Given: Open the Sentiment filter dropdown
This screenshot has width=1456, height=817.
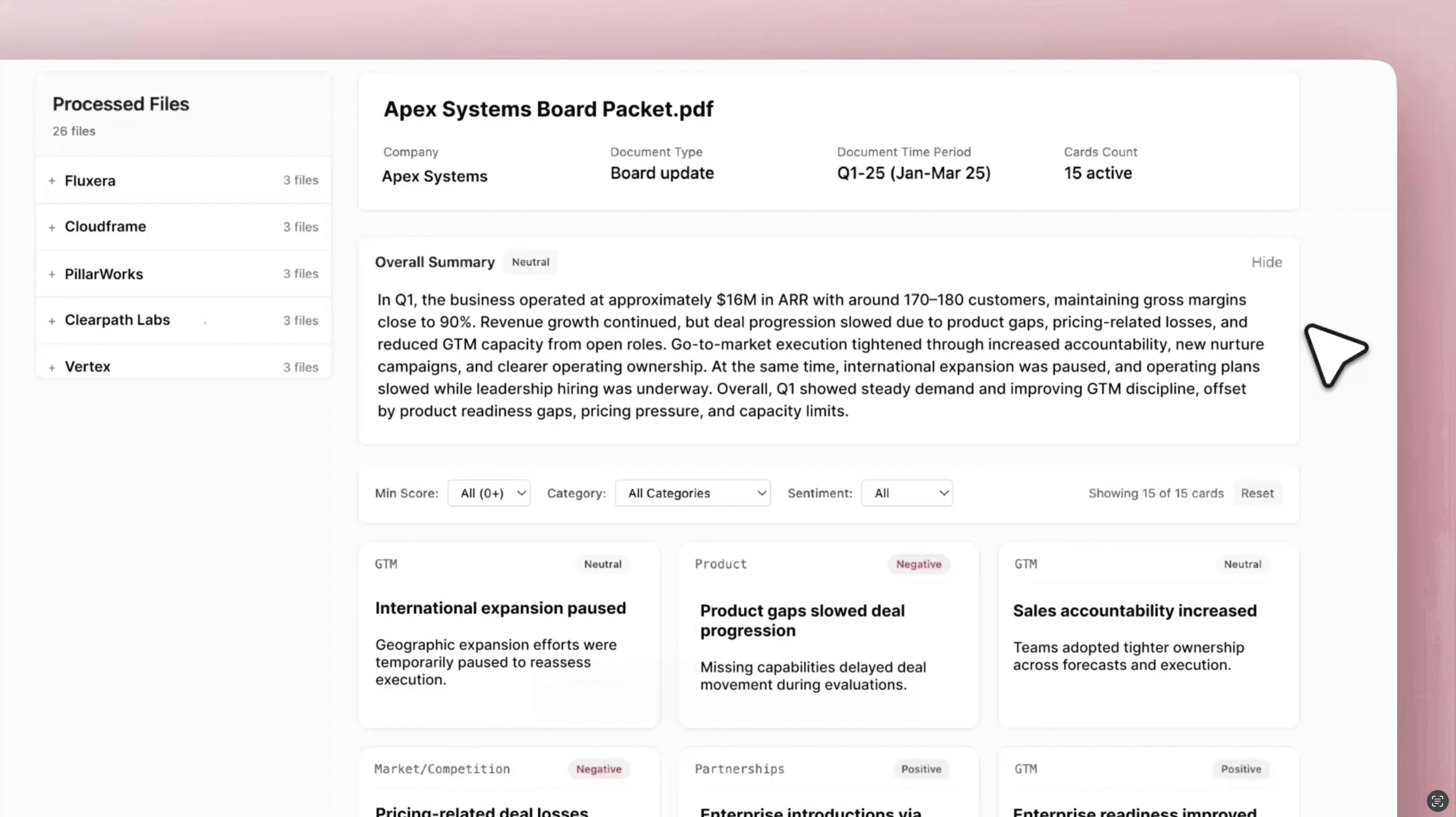Looking at the screenshot, I should 906,493.
